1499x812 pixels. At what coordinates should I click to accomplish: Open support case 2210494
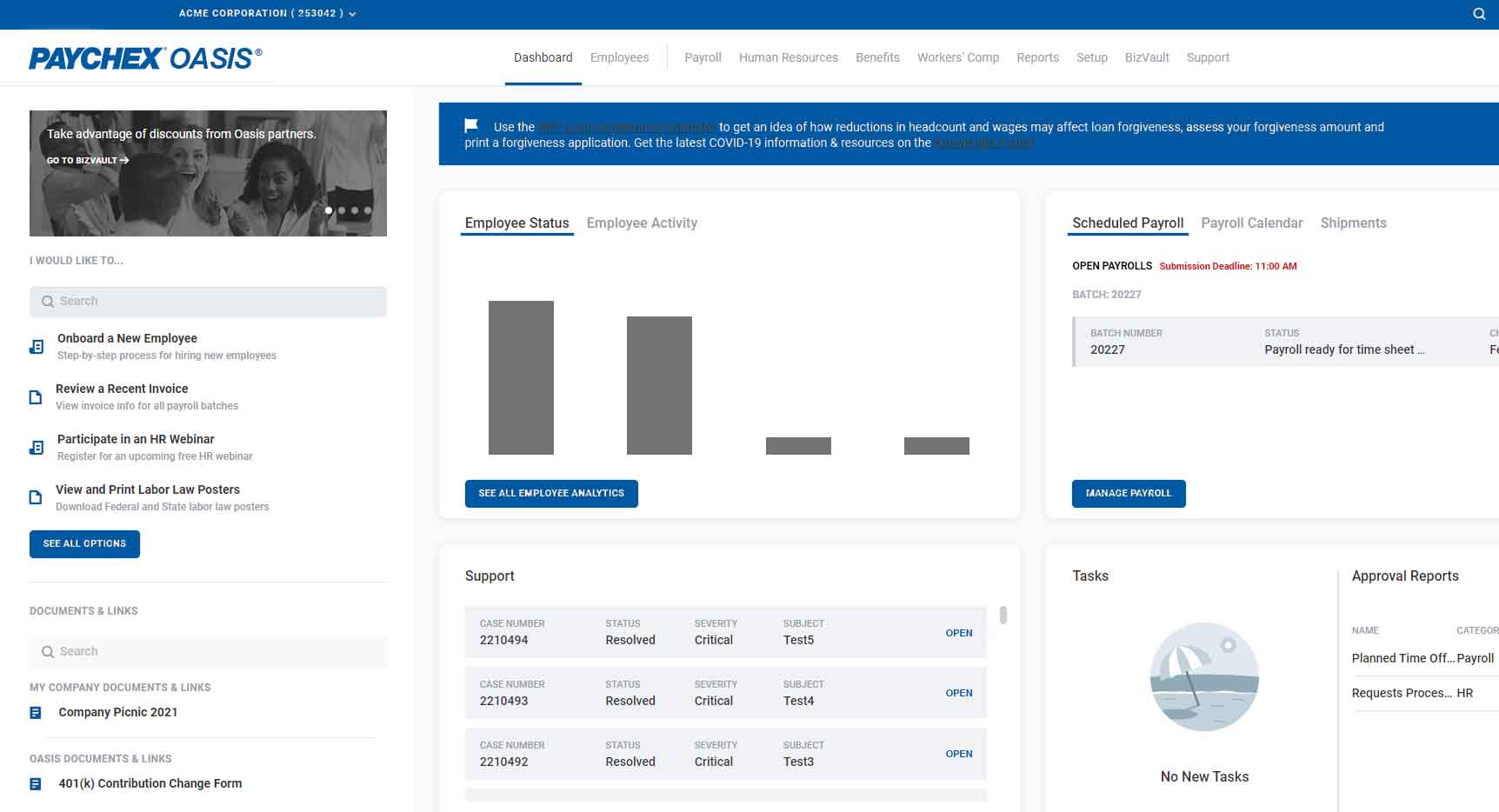pos(958,633)
